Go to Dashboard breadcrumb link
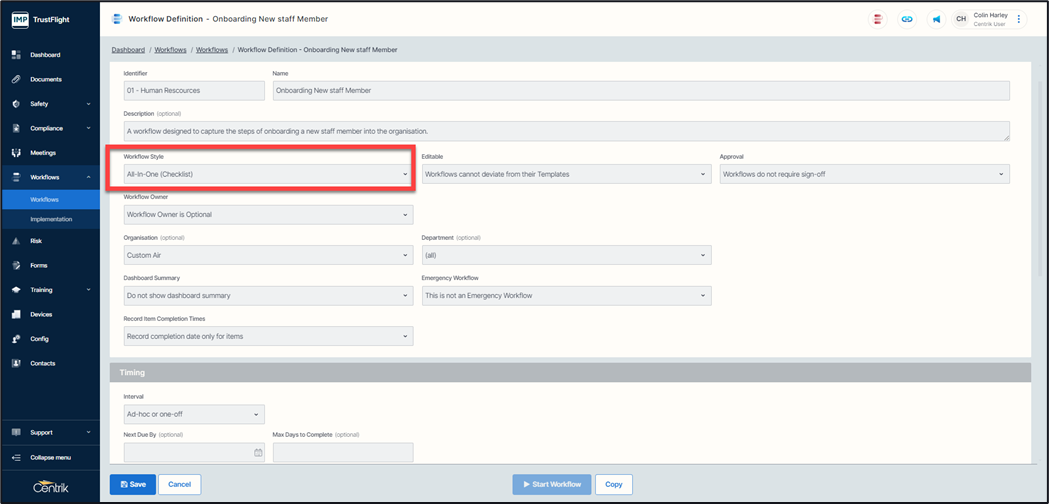 pos(128,49)
